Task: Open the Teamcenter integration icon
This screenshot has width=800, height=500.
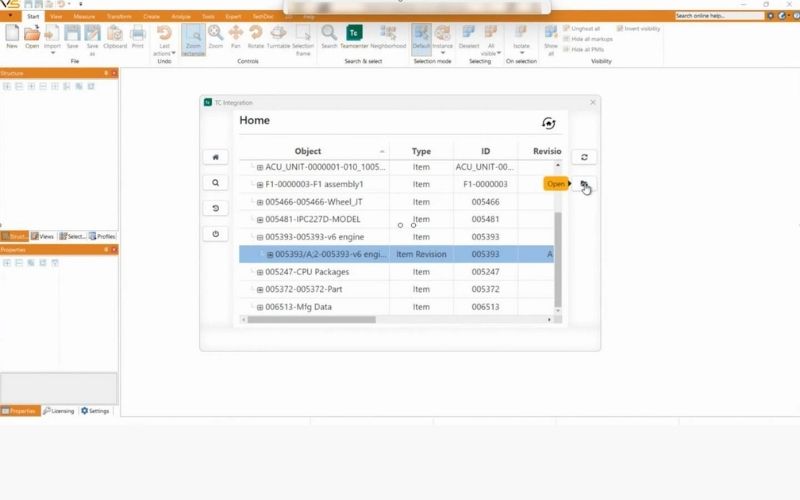Action: (x=354, y=33)
